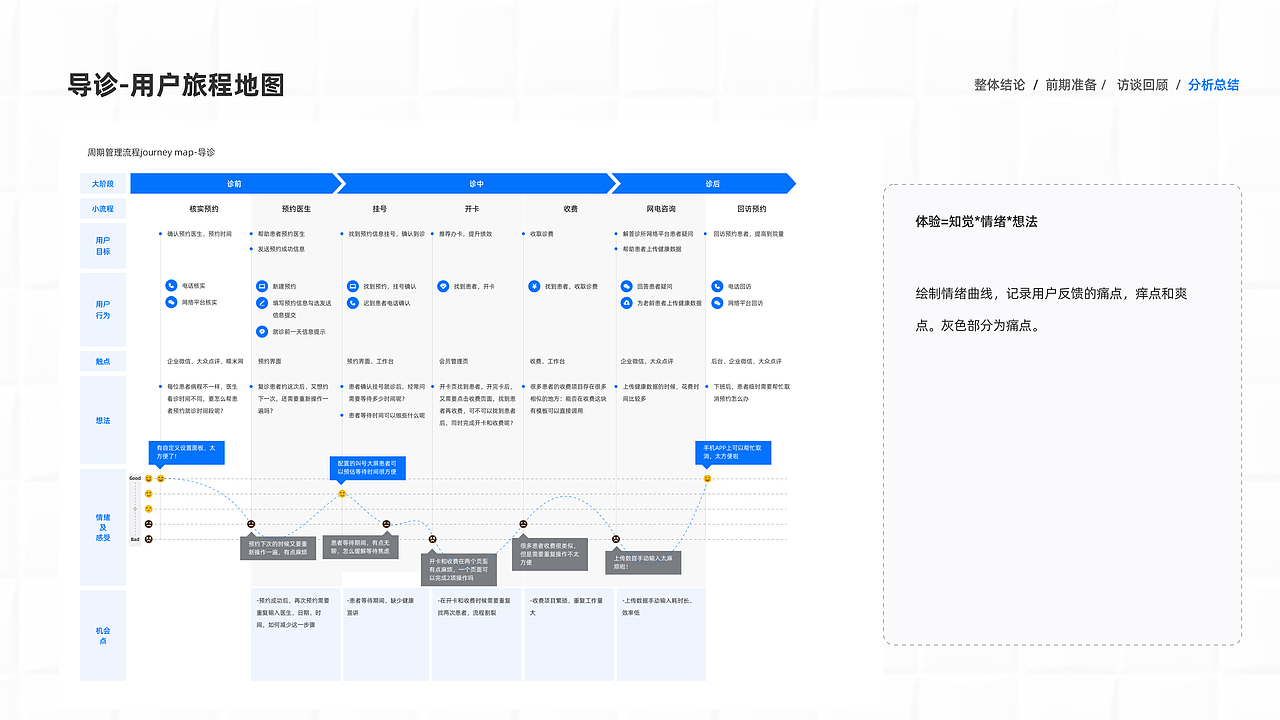Screen dimensions: 1280x720
Task: Select the 找到患者，开卡 badge icon
Action: pos(442,285)
